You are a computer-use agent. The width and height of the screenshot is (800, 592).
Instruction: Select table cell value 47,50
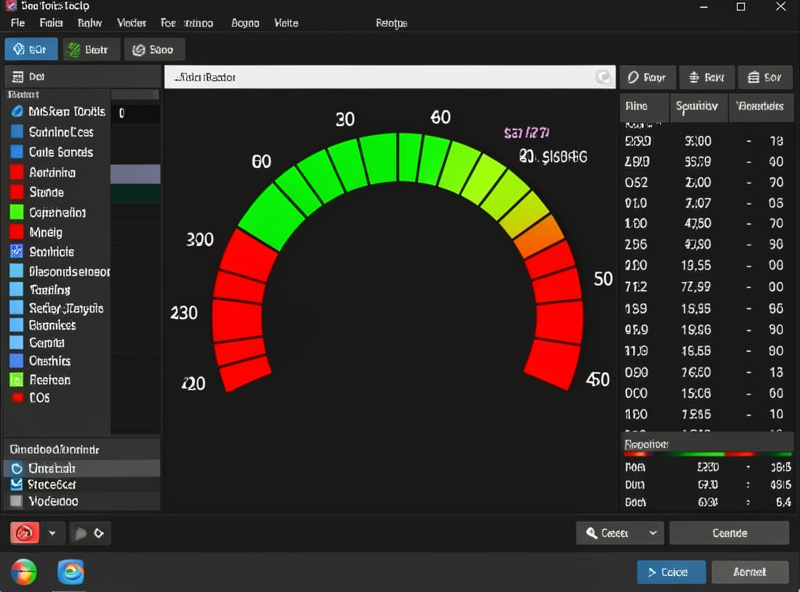(697, 224)
